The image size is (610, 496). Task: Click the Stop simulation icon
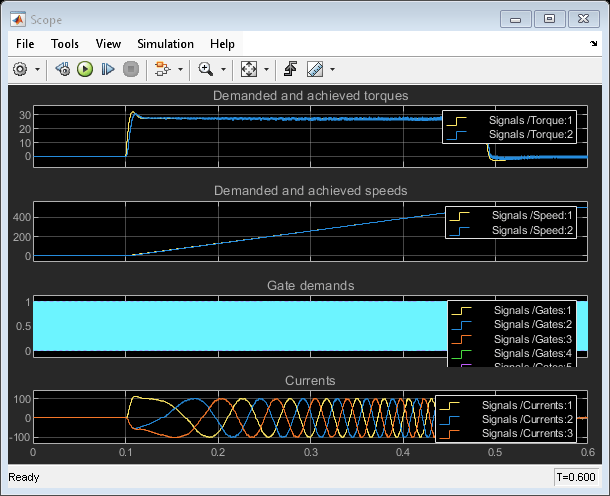tap(130, 69)
